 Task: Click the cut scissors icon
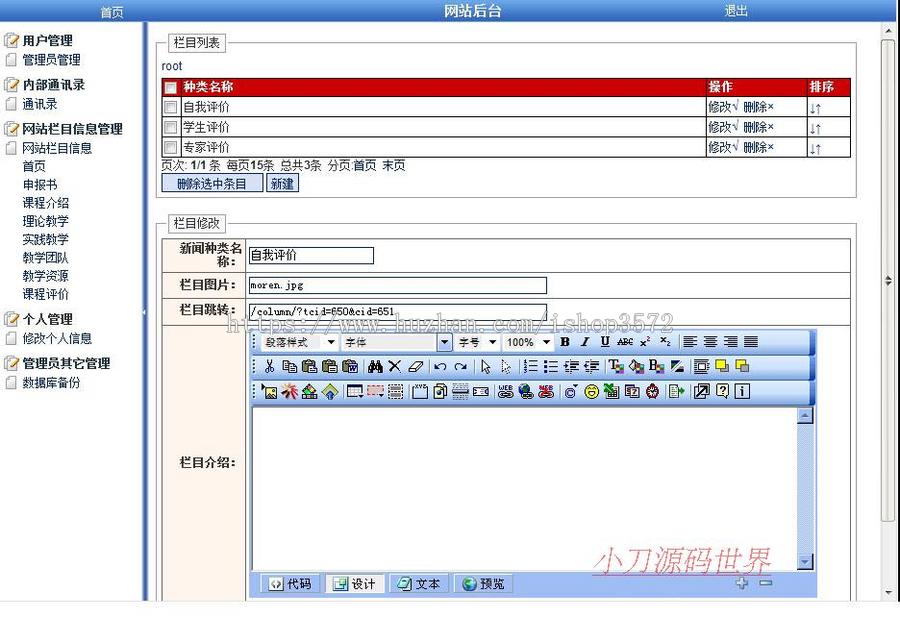[269, 367]
